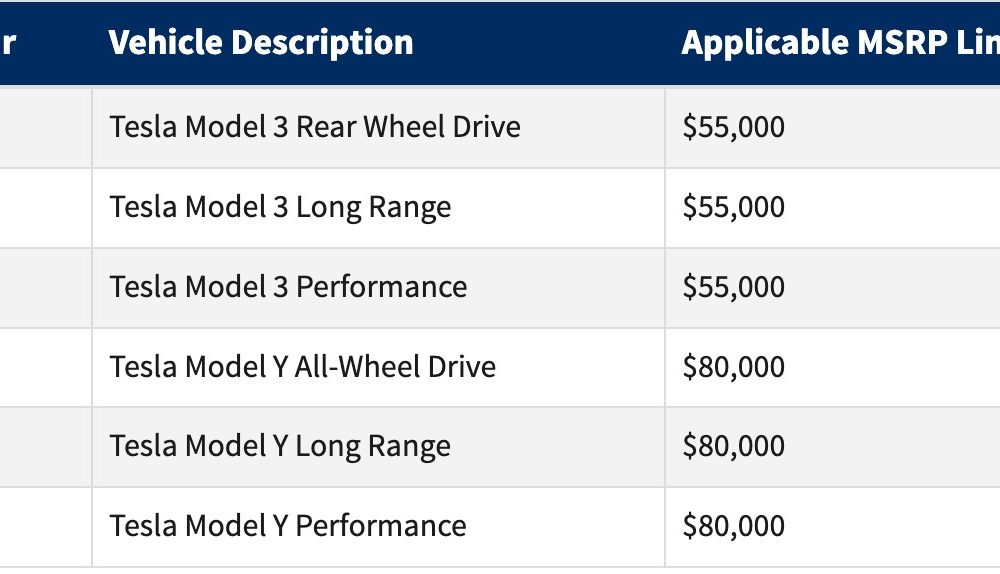The height and width of the screenshot is (574, 1000).
Task: Click the left cell of Model Y Performance row
Action: (x=46, y=527)
